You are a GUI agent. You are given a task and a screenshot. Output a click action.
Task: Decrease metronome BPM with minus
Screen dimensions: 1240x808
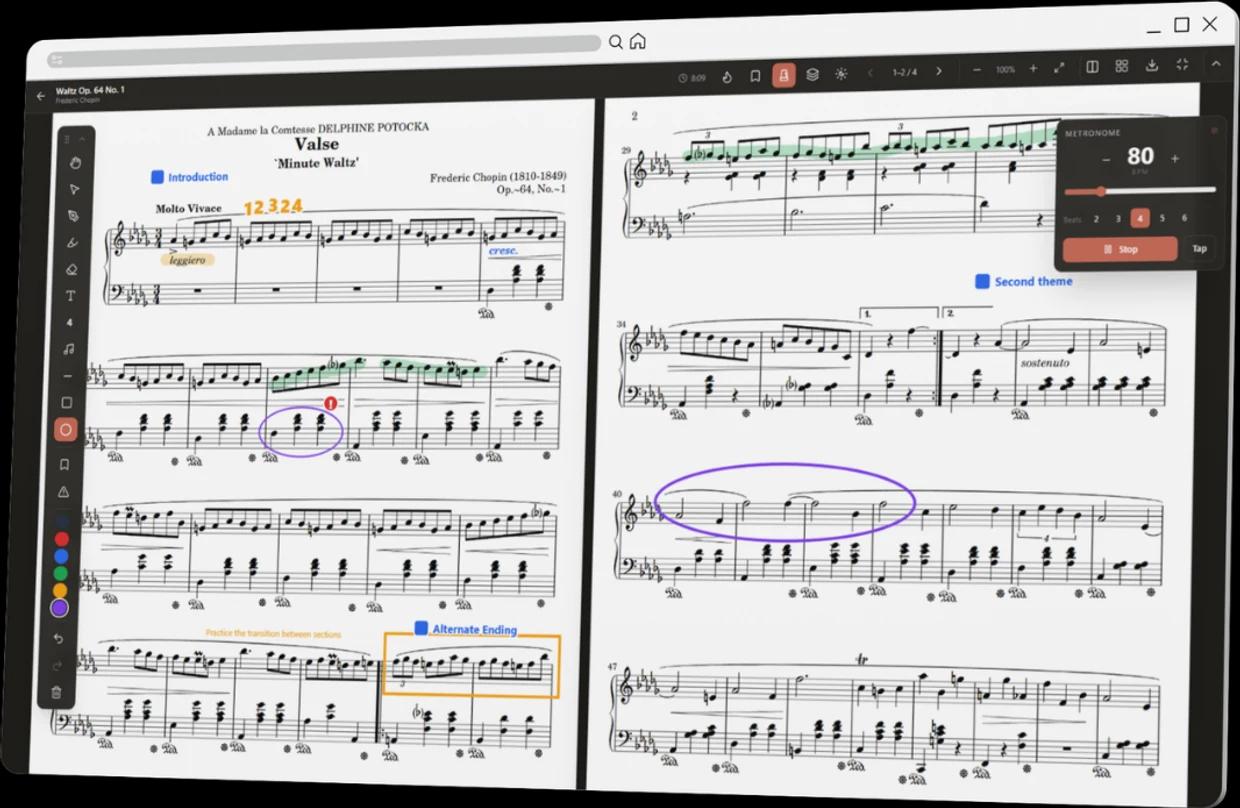pos(1106,159)
